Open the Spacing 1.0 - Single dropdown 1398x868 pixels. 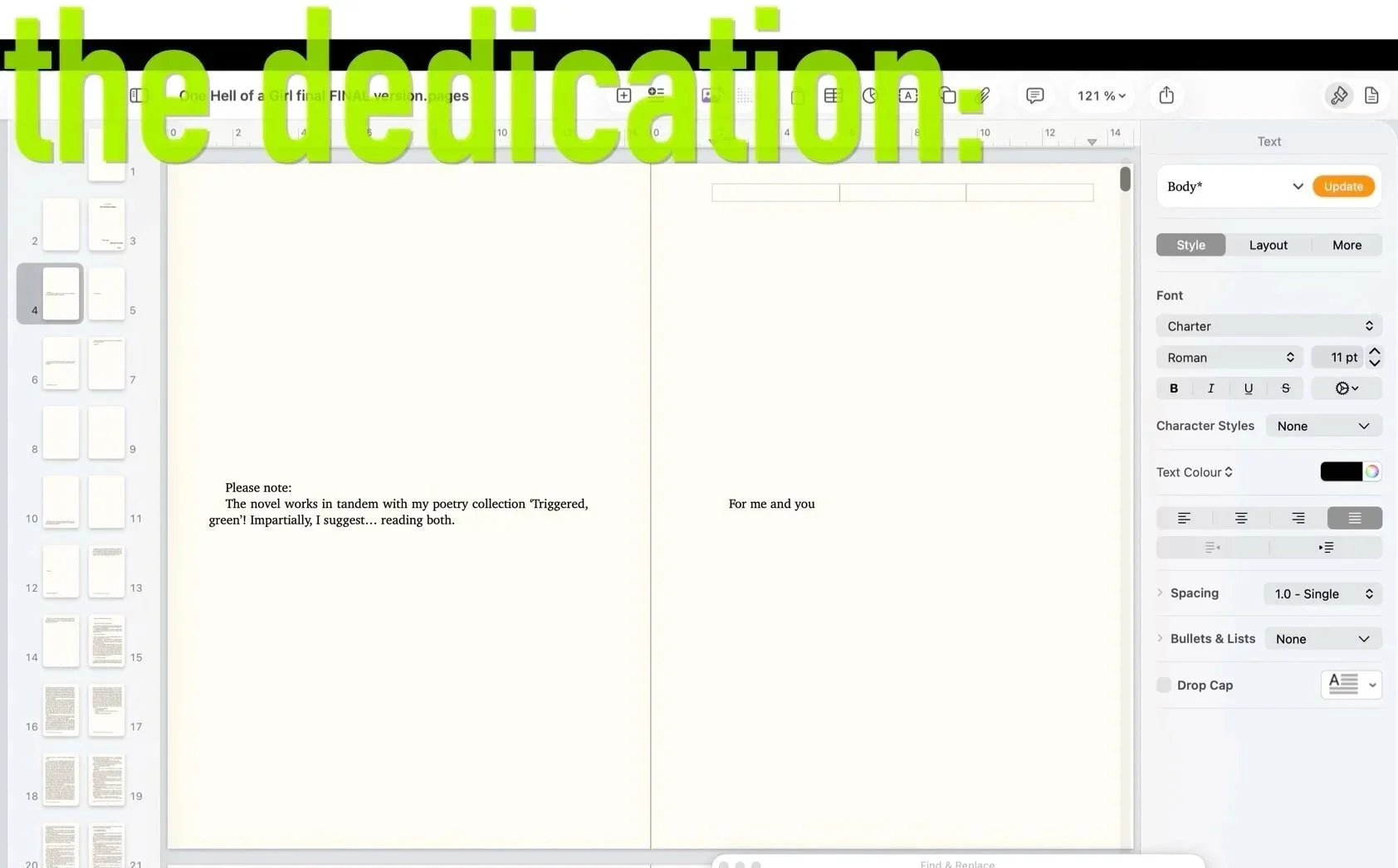1323,593
